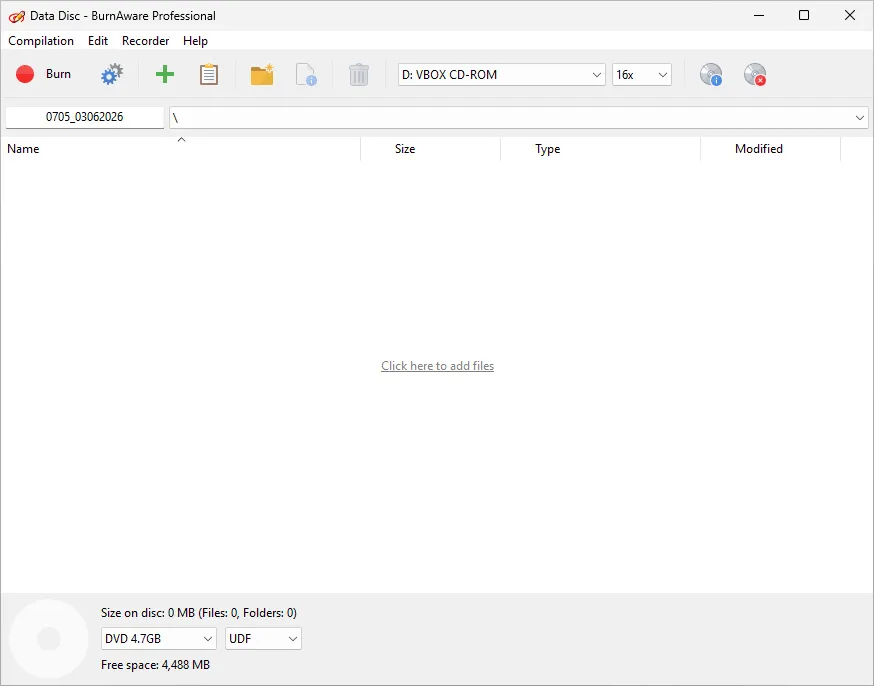Click the trash delete icon

click(x=359, y=74)
